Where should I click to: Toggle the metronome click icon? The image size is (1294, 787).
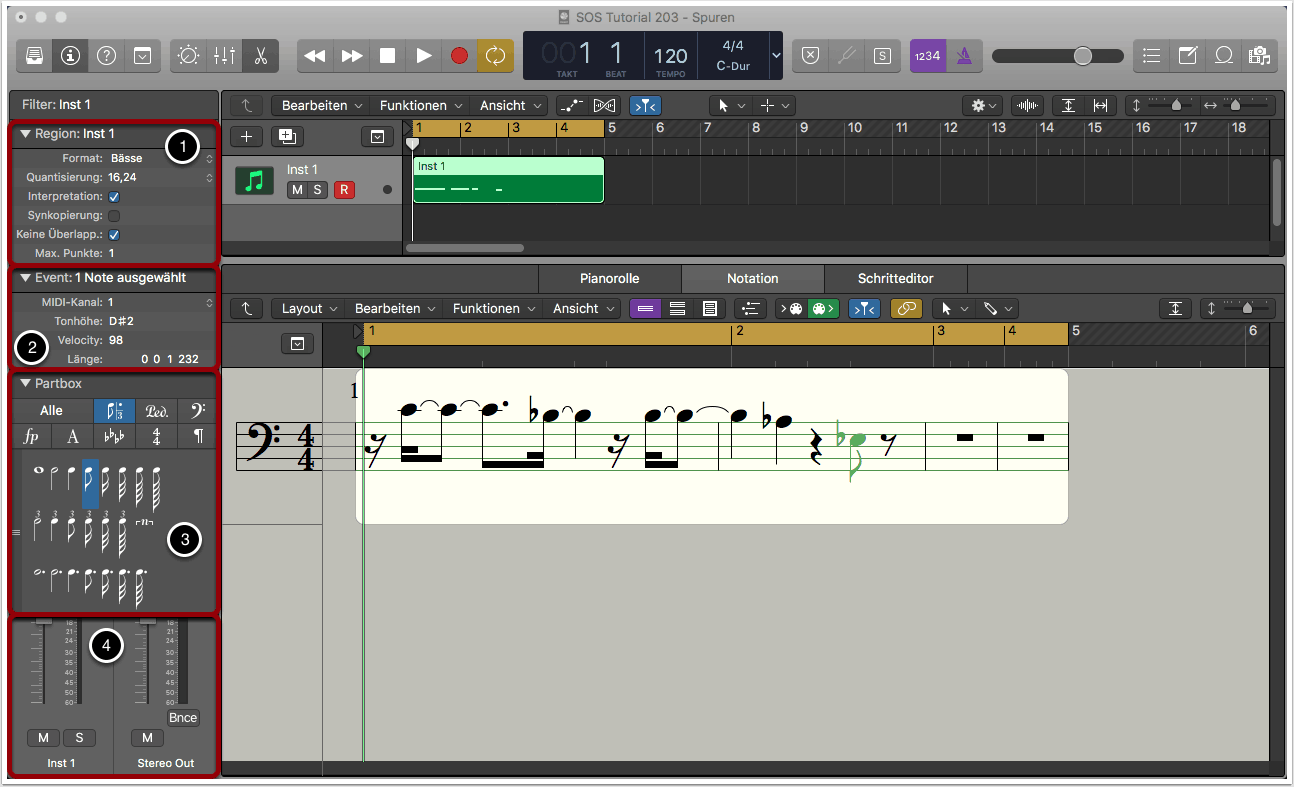click(964, 56)
